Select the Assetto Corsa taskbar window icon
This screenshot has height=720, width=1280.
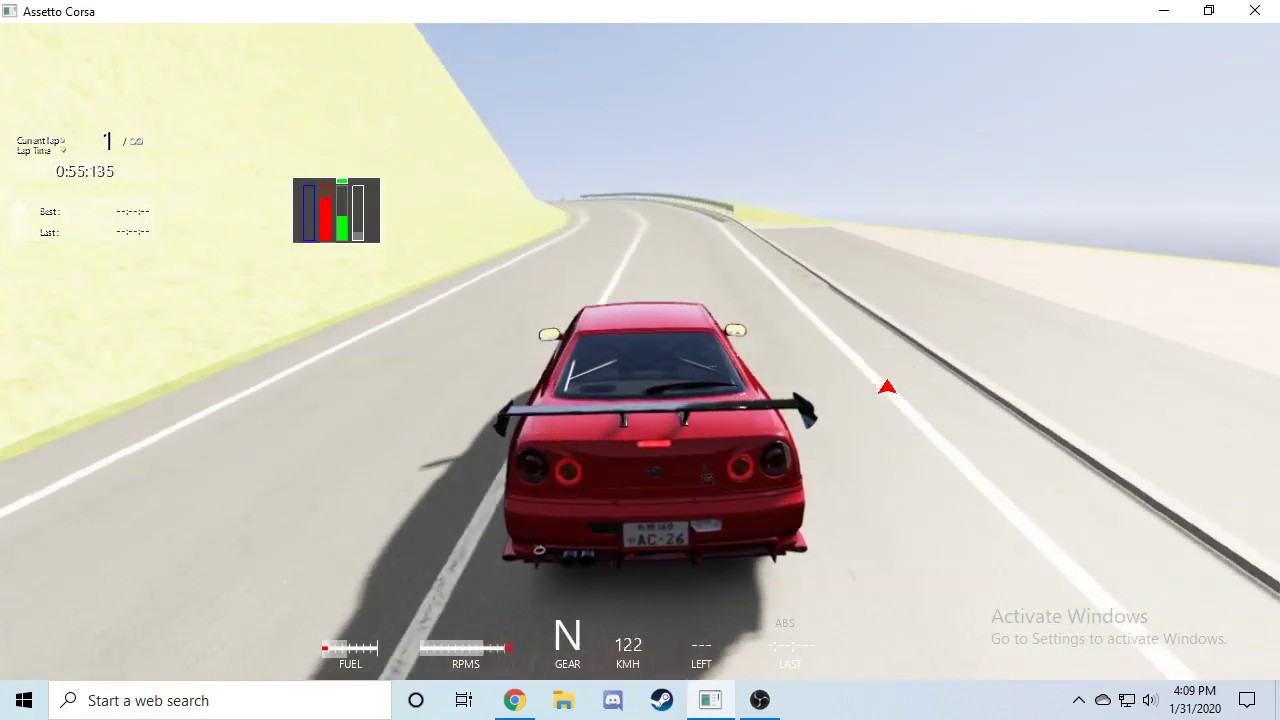click(x=710, y=700)
